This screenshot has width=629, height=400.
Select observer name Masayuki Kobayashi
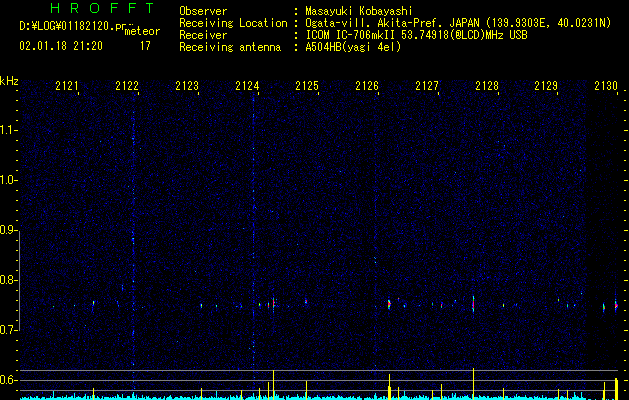(359, 11)
